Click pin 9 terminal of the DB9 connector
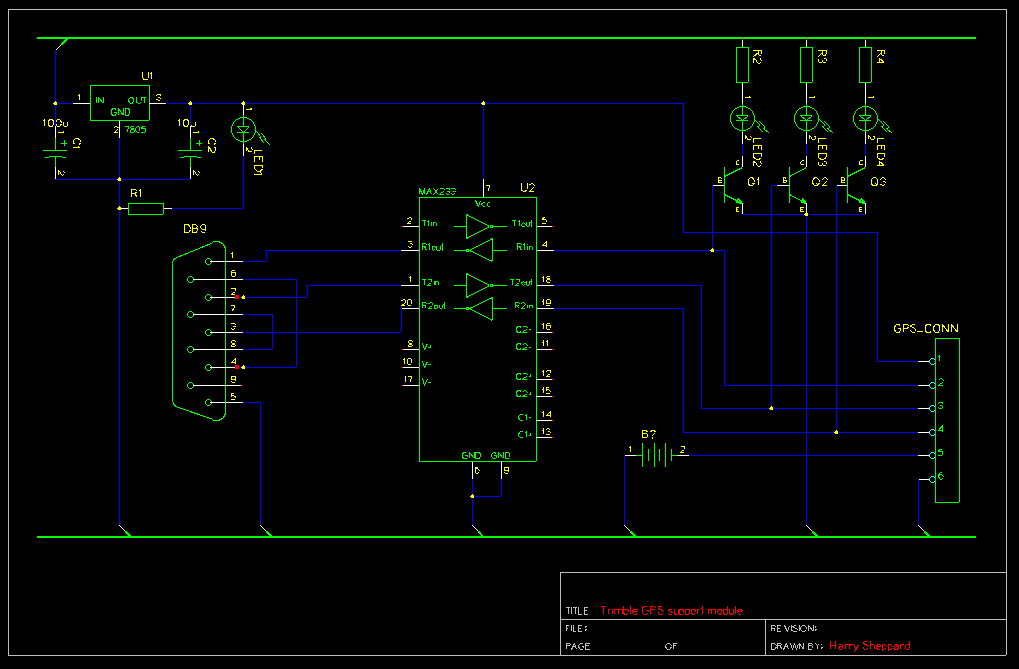This screenshot has width=1019, height=669. pos(190,385)
